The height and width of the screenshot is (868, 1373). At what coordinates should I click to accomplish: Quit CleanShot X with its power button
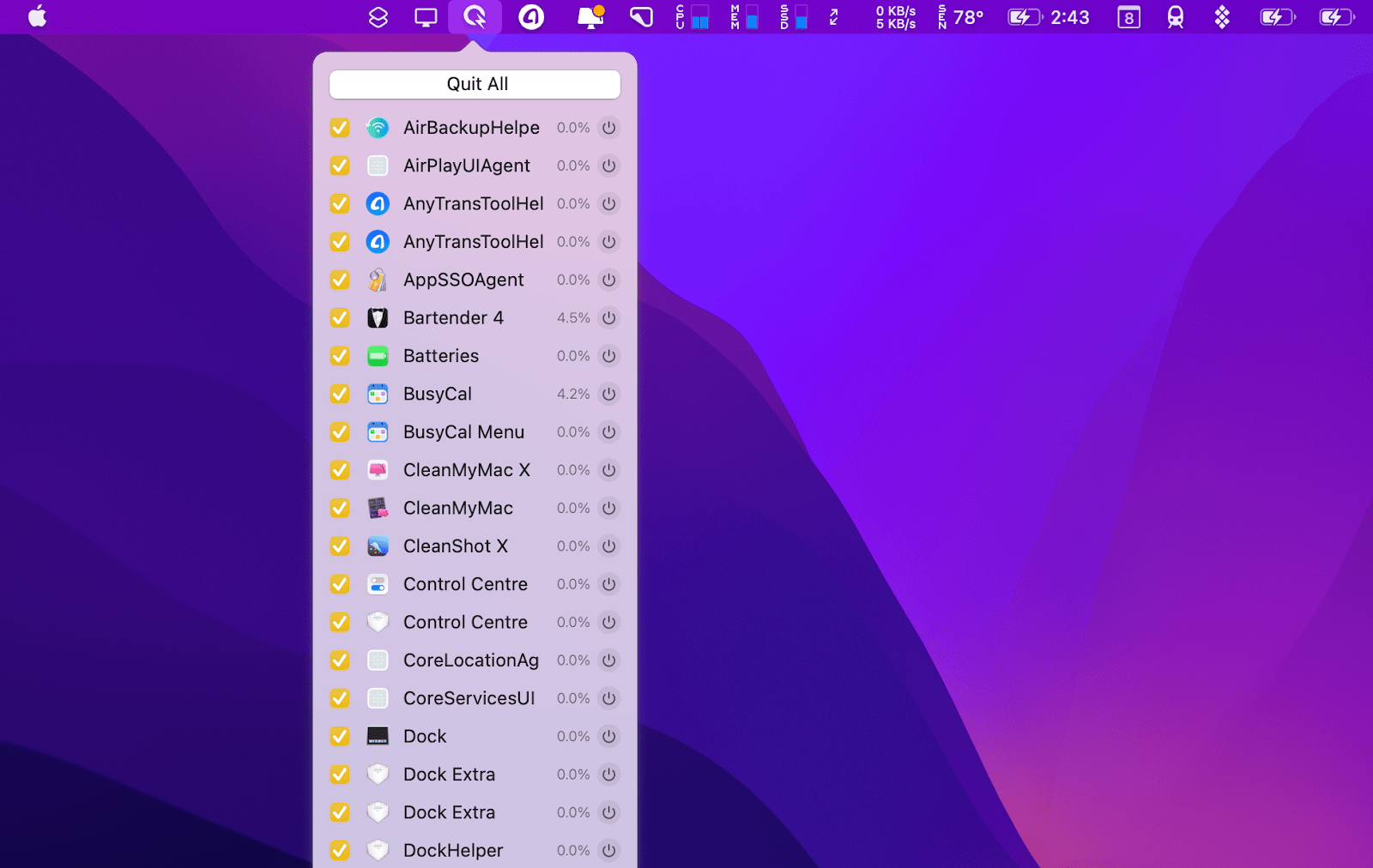coord(609,546)
